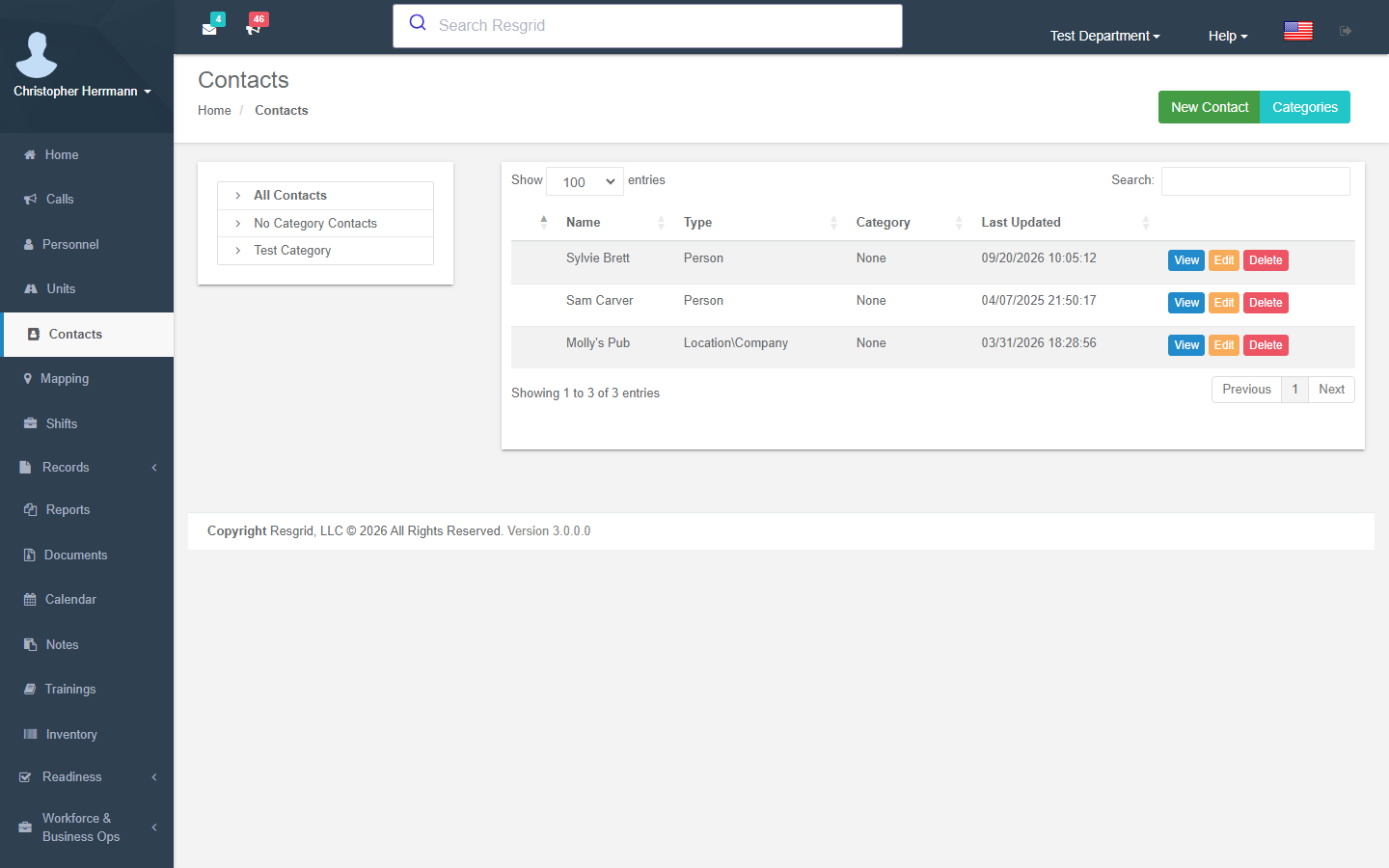Screen dimensions: 1389x868
Task: Click the Reports icon in sidebar
Action: tap(30, 509)
